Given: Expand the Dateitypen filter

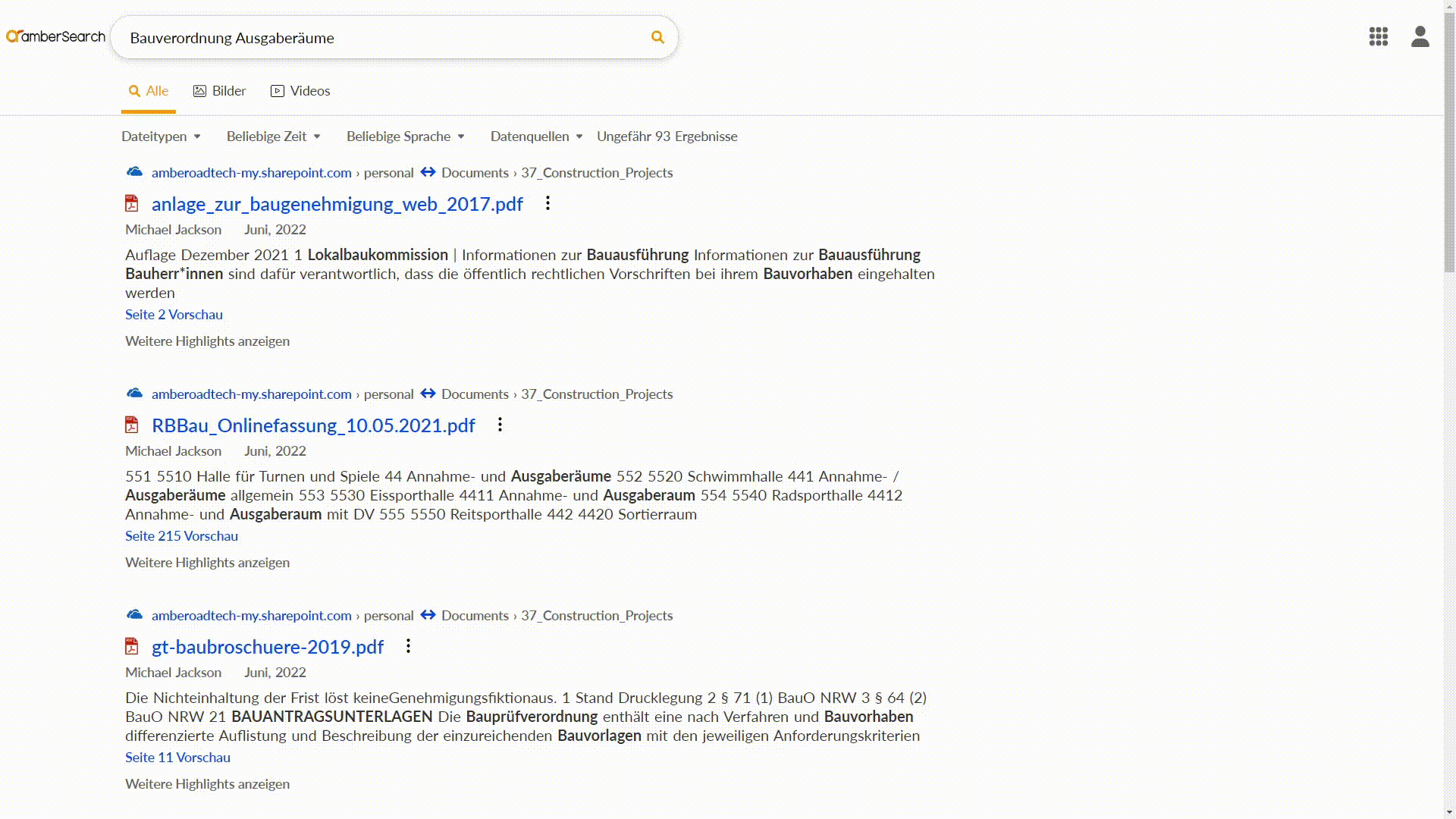Looking at the screenshot, I should [x=161, y=136].
